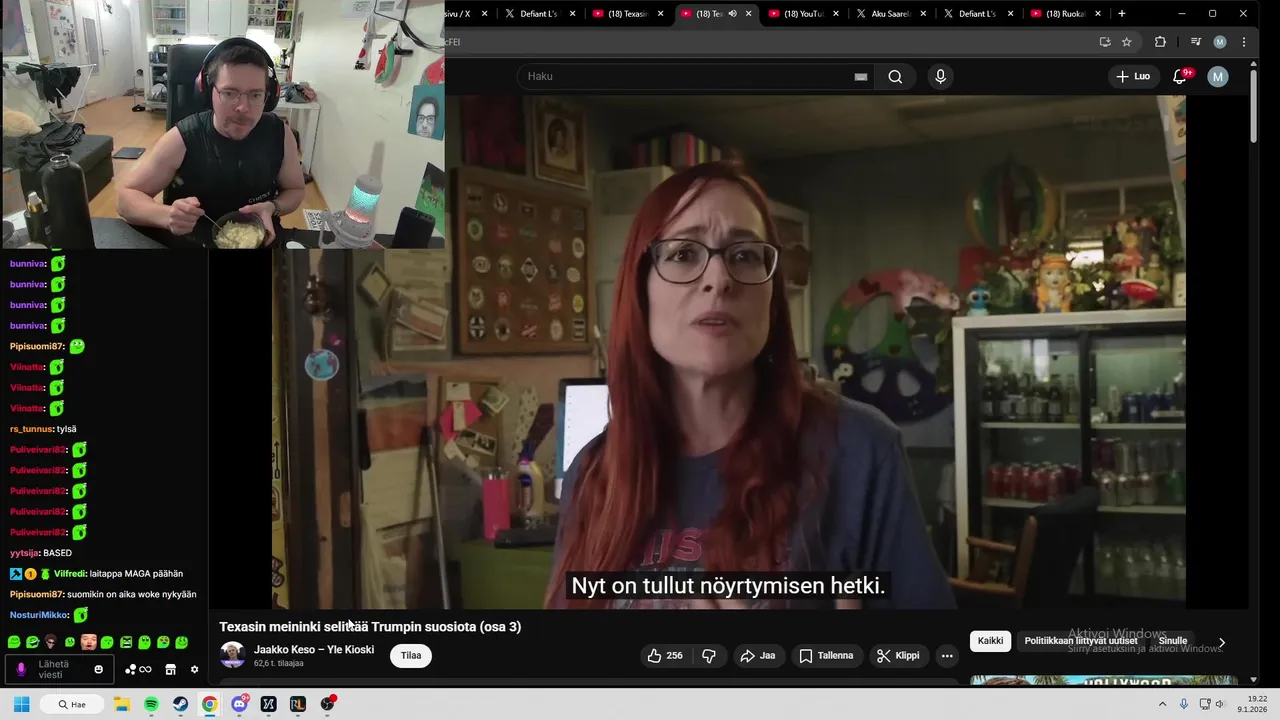Click the YouTube page scrollbar
The width and height of the screenshot is (1280, 720).
[x=1253, y=105]
